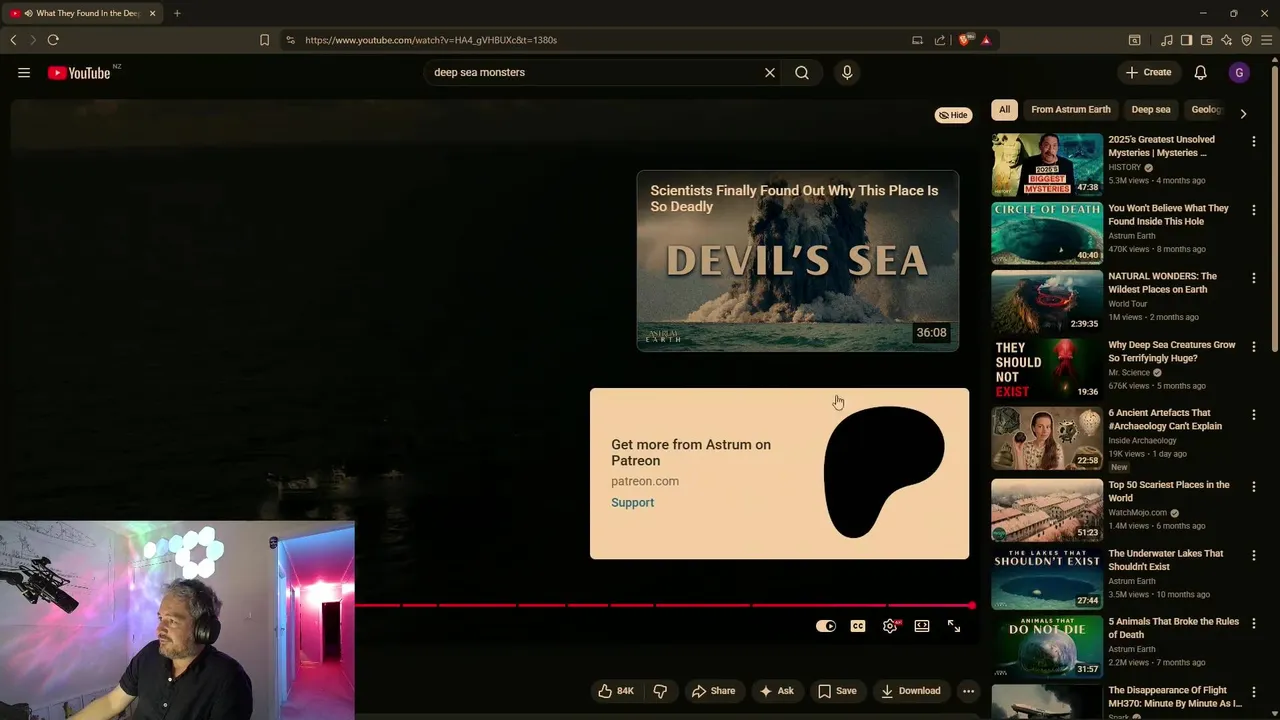
Task: Open Top 50 Scariest Places in the World
Action: pos(1169,491)
